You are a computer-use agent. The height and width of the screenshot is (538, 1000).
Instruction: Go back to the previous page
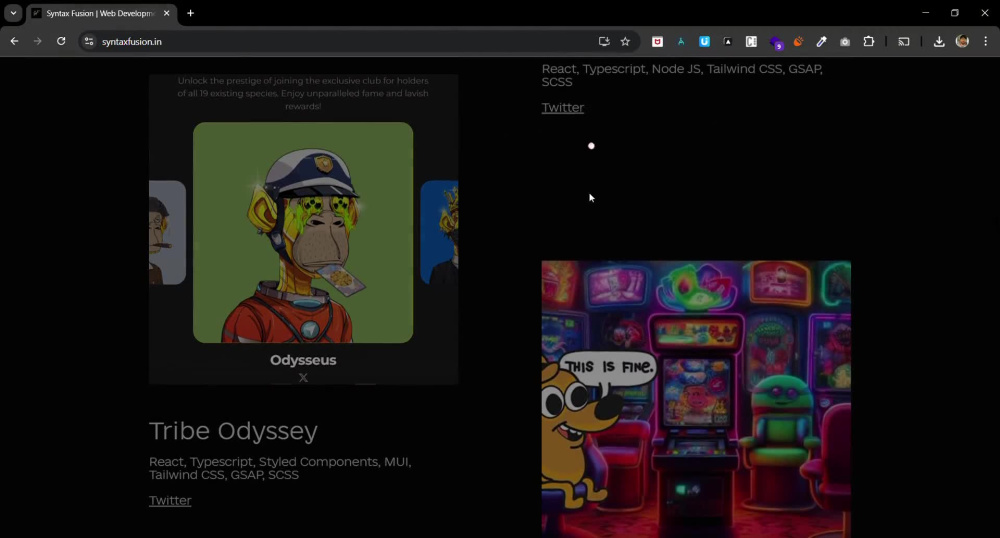14,41
